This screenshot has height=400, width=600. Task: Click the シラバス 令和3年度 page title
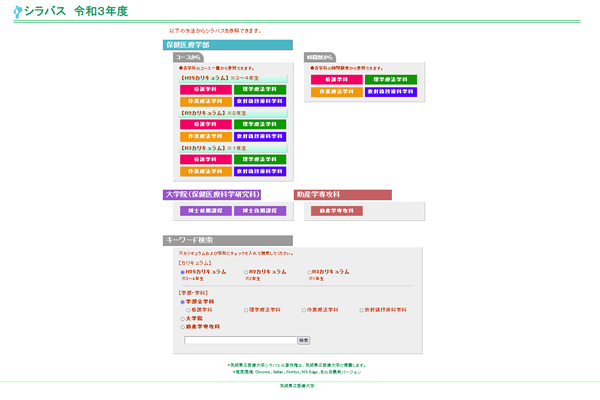(76, 11)
